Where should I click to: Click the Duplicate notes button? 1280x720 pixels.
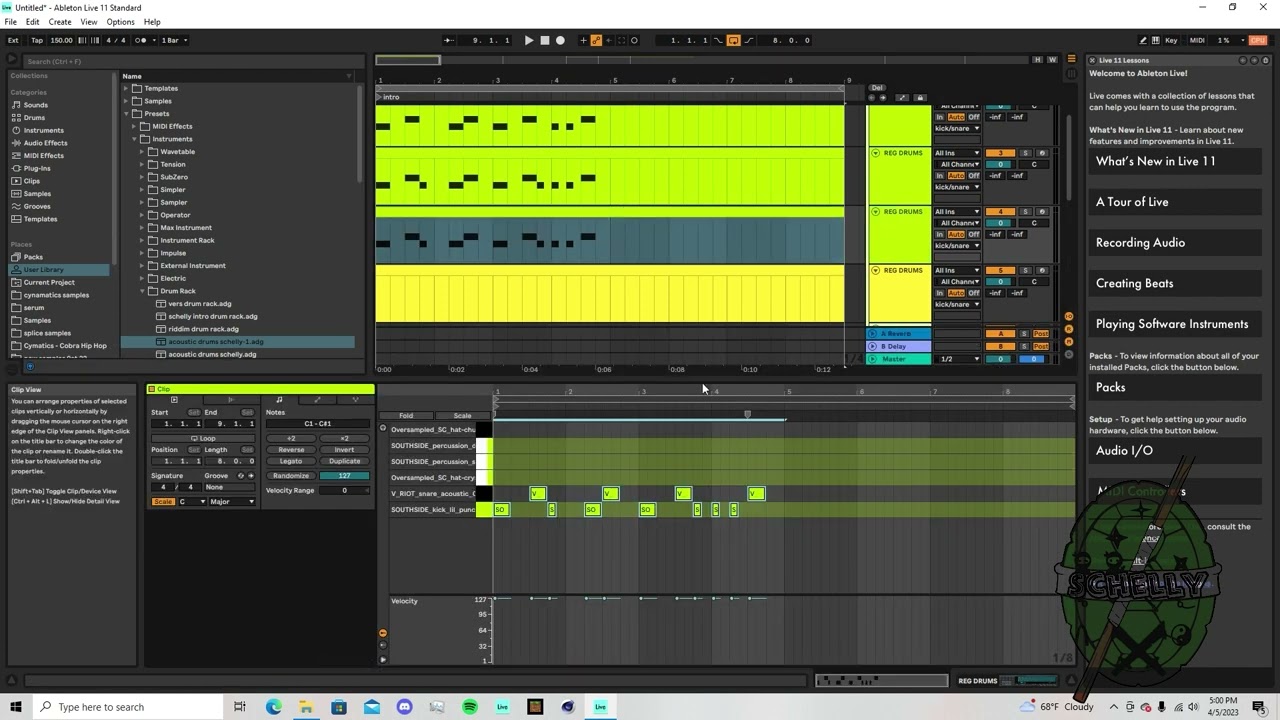coord(344,461)
